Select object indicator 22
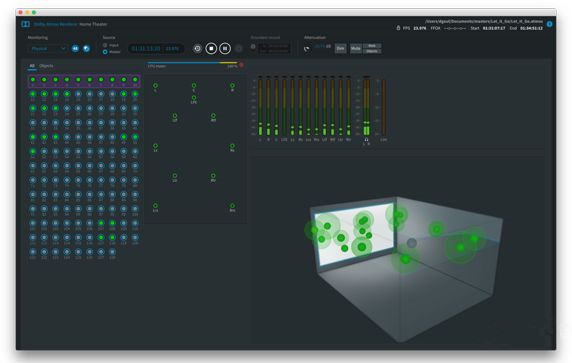The height and width of the screenshot is (363, 572). 44,108
